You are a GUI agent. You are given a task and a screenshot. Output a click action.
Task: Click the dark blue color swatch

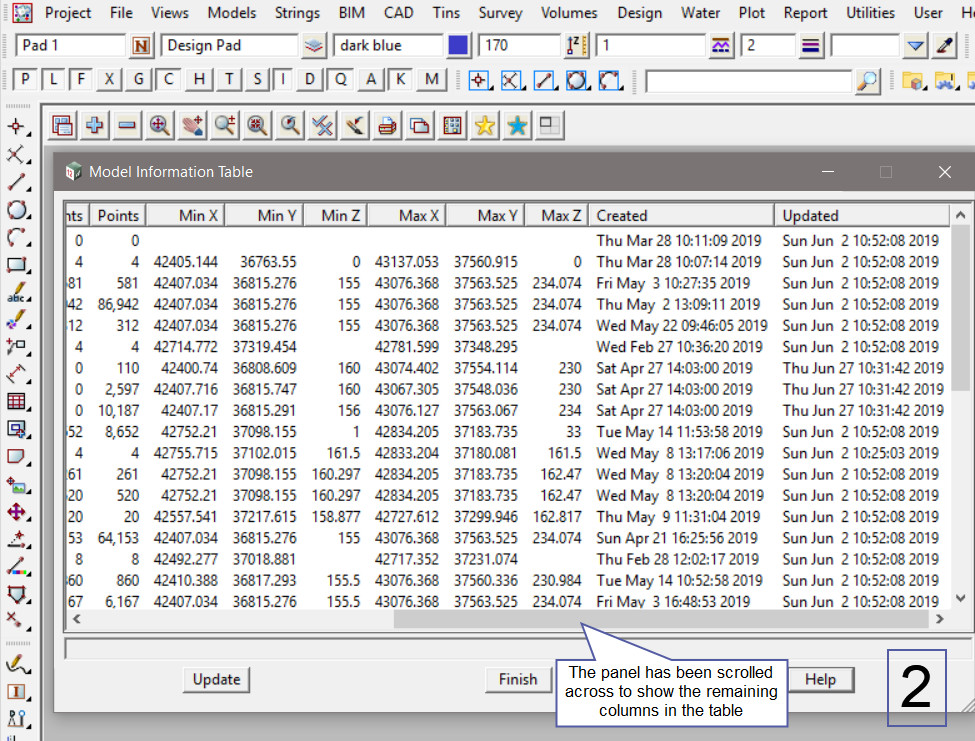point(458,46)
